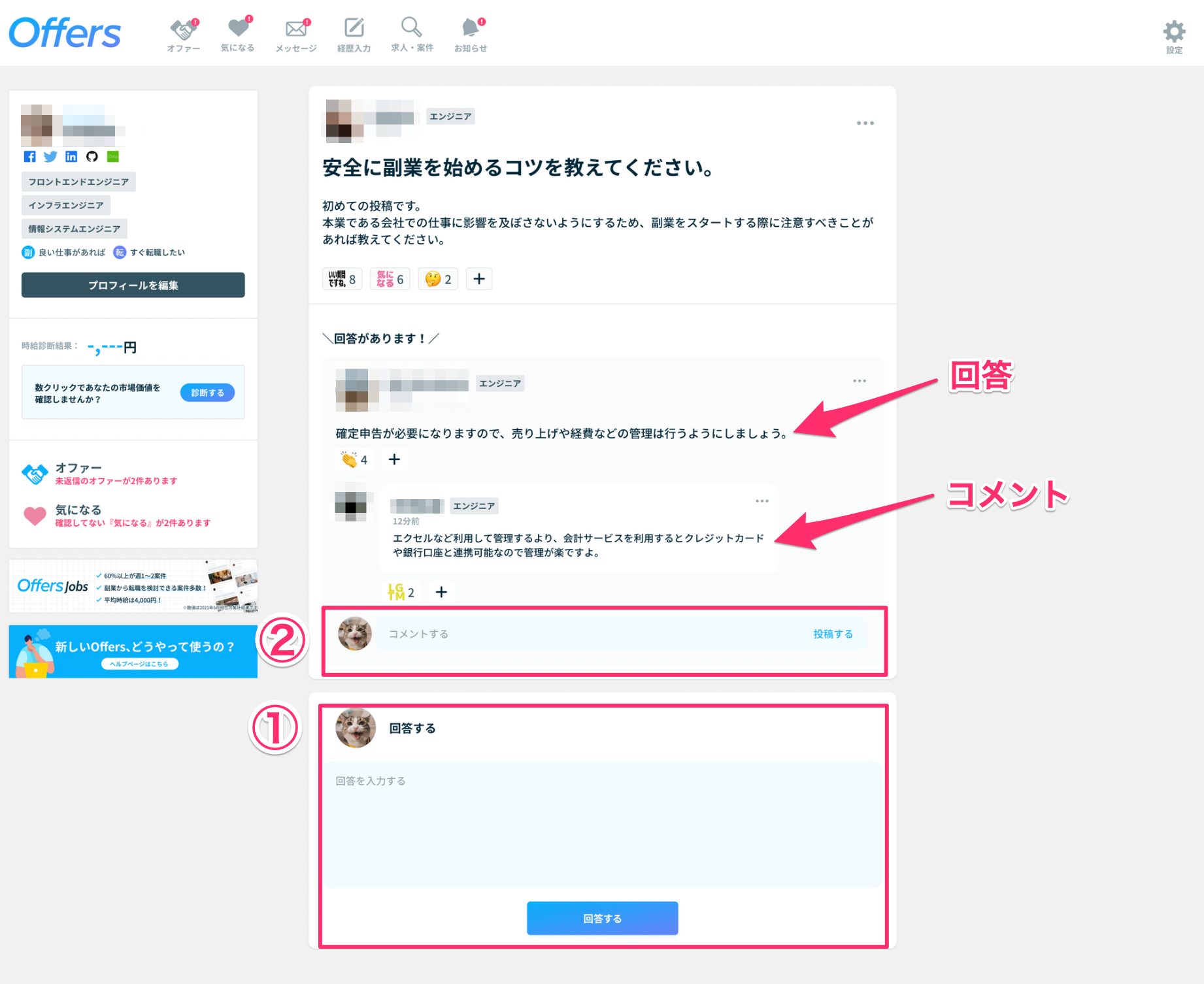1204x984 pixels.
Task: Open 求人・案件 search icon
Action: tap(412, 34)
